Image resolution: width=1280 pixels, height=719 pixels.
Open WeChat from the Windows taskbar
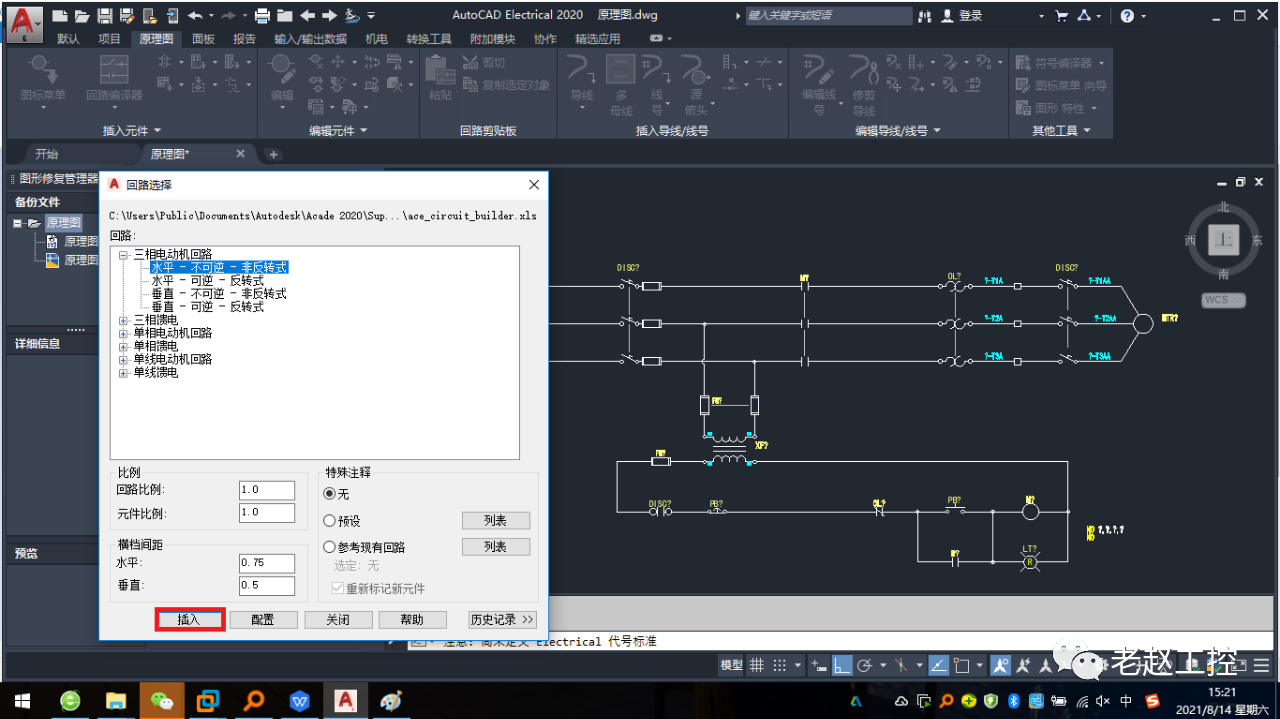coord(162,700)
